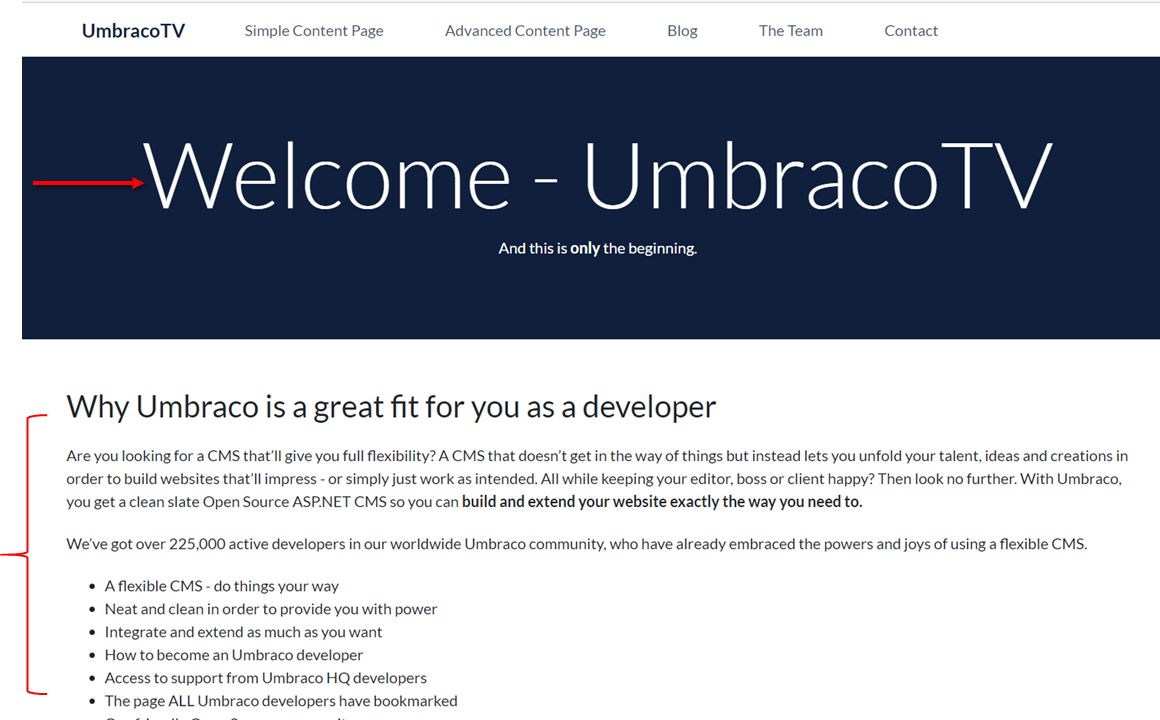
Task: Click bullet 'Neat and clean in order to provide'
Action: (x=271, y=609)
